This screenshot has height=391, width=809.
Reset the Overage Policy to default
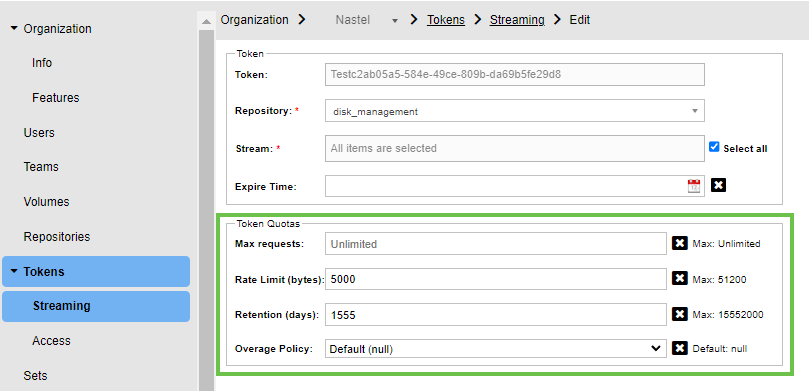(679, 348)
